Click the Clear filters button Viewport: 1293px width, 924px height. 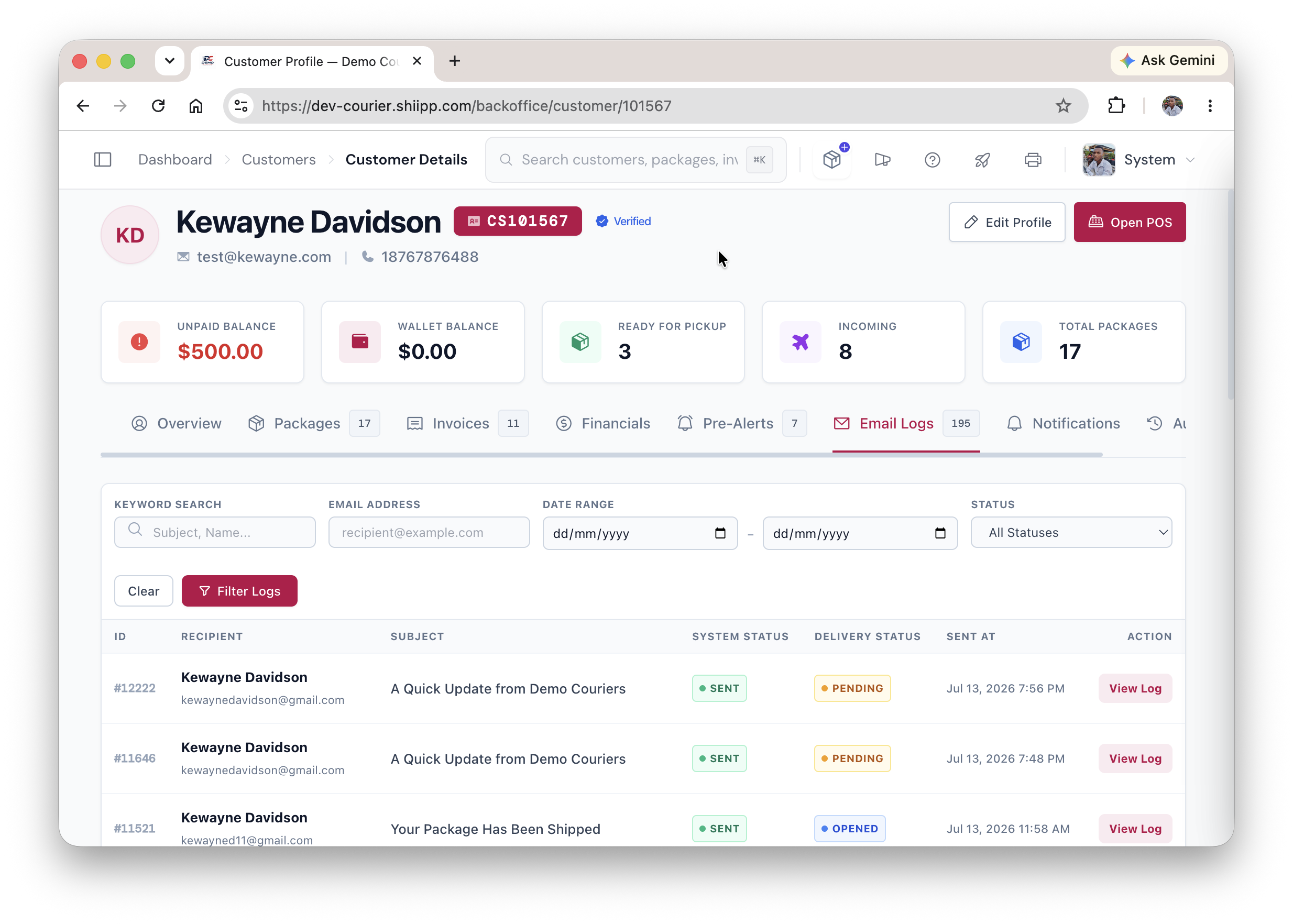[x=144, y=591]
